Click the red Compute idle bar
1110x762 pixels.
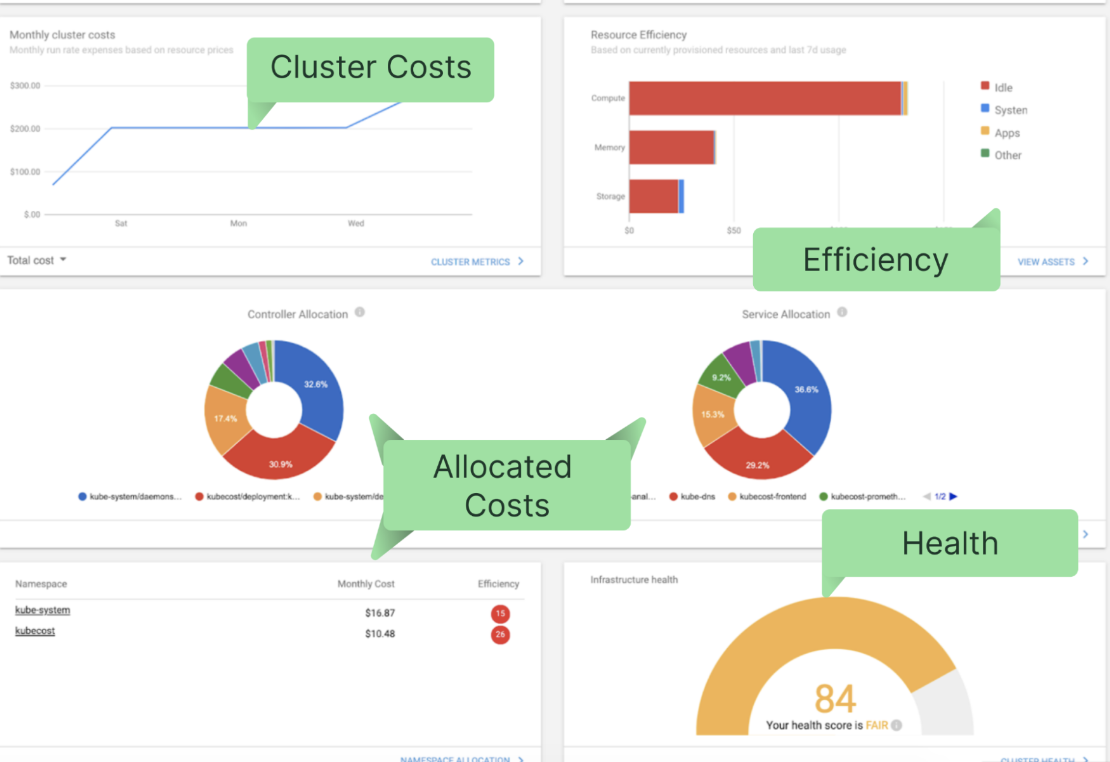(x=765, y=98)
